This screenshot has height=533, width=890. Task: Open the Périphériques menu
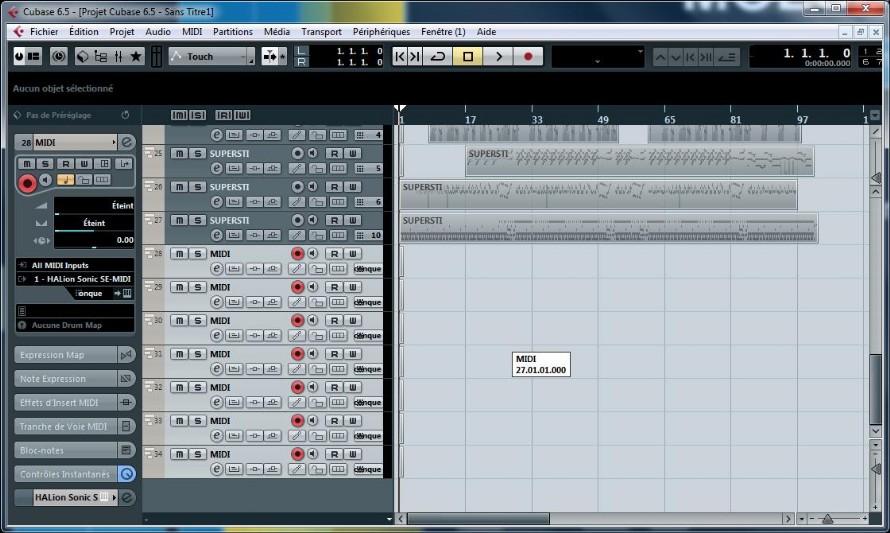click(x=381, y=32)
